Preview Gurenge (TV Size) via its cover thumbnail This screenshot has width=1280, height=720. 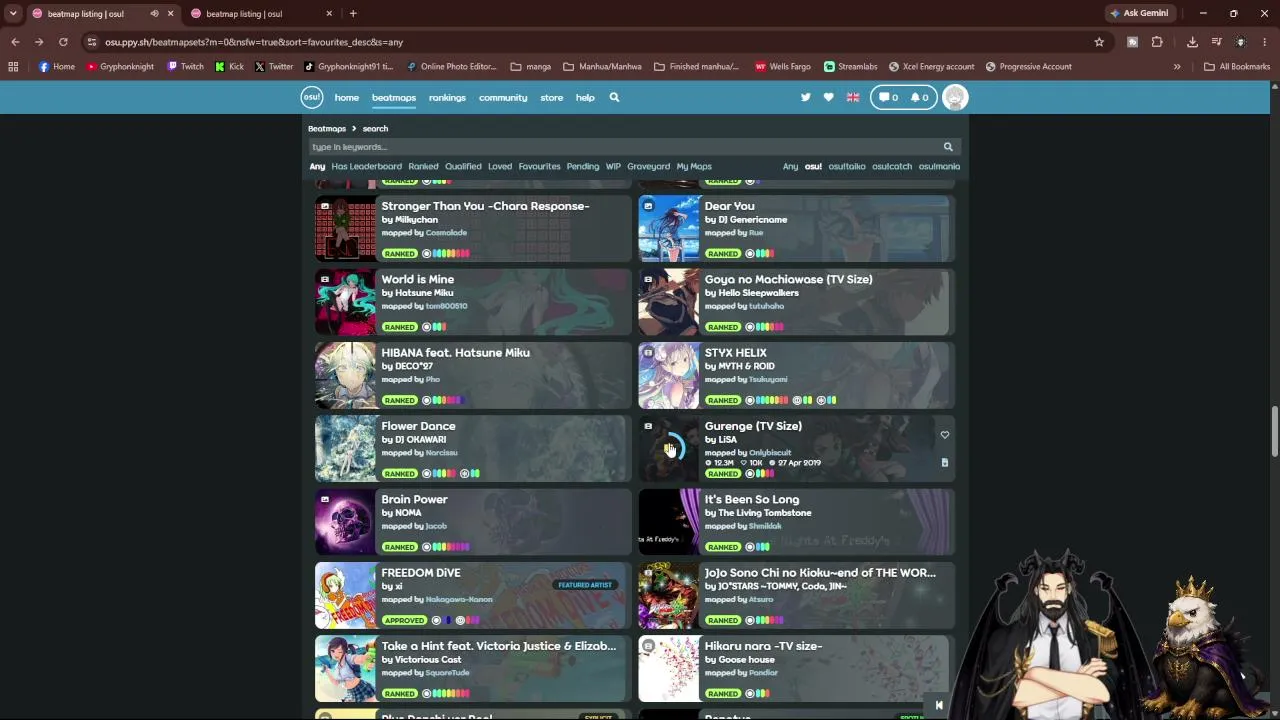[x=669, y=449]
